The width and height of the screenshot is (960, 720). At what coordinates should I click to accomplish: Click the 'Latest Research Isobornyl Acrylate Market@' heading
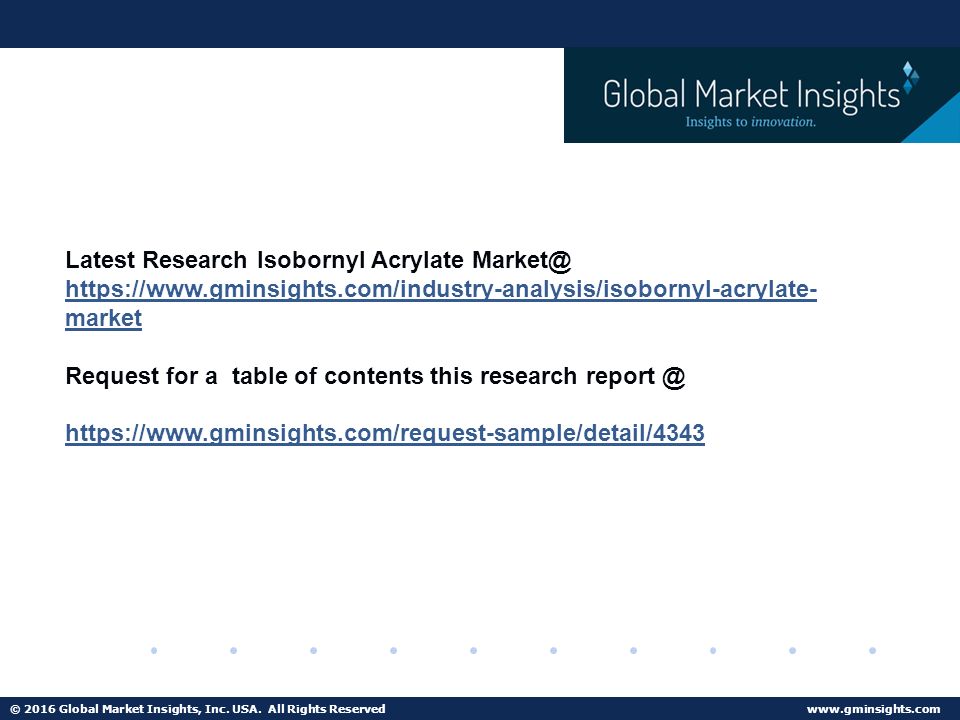[318, 260]
